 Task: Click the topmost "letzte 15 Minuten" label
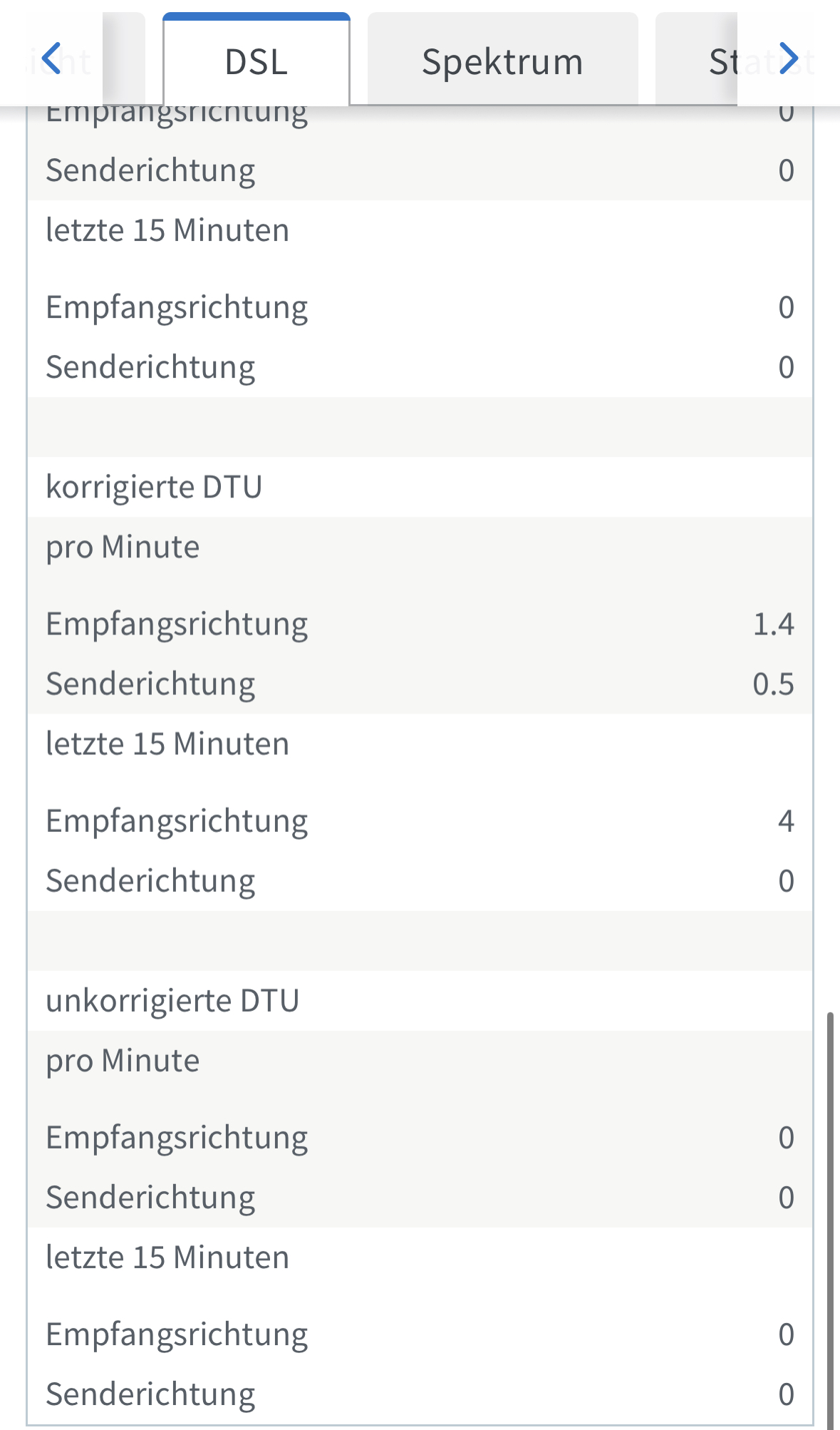coord(167,231)
